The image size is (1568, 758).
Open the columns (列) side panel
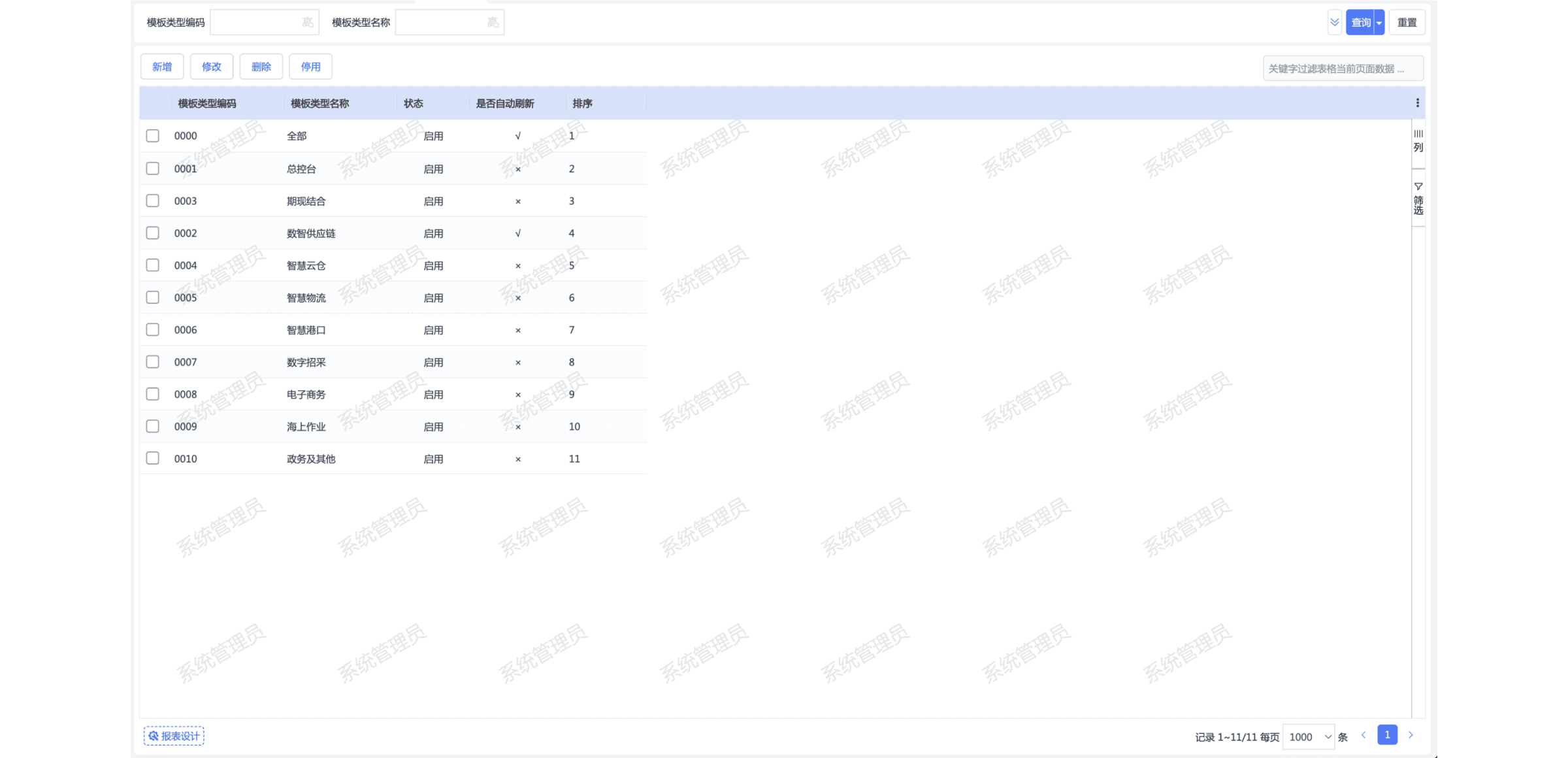[x=1418, y=140]
